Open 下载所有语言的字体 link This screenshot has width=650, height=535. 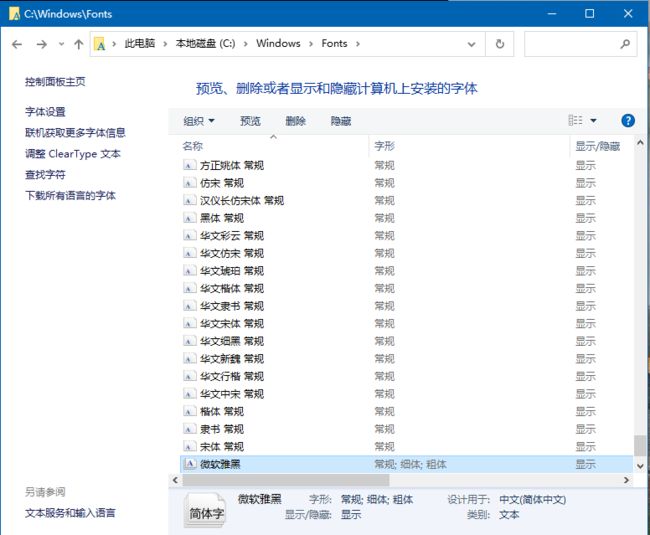click(70, 195)
